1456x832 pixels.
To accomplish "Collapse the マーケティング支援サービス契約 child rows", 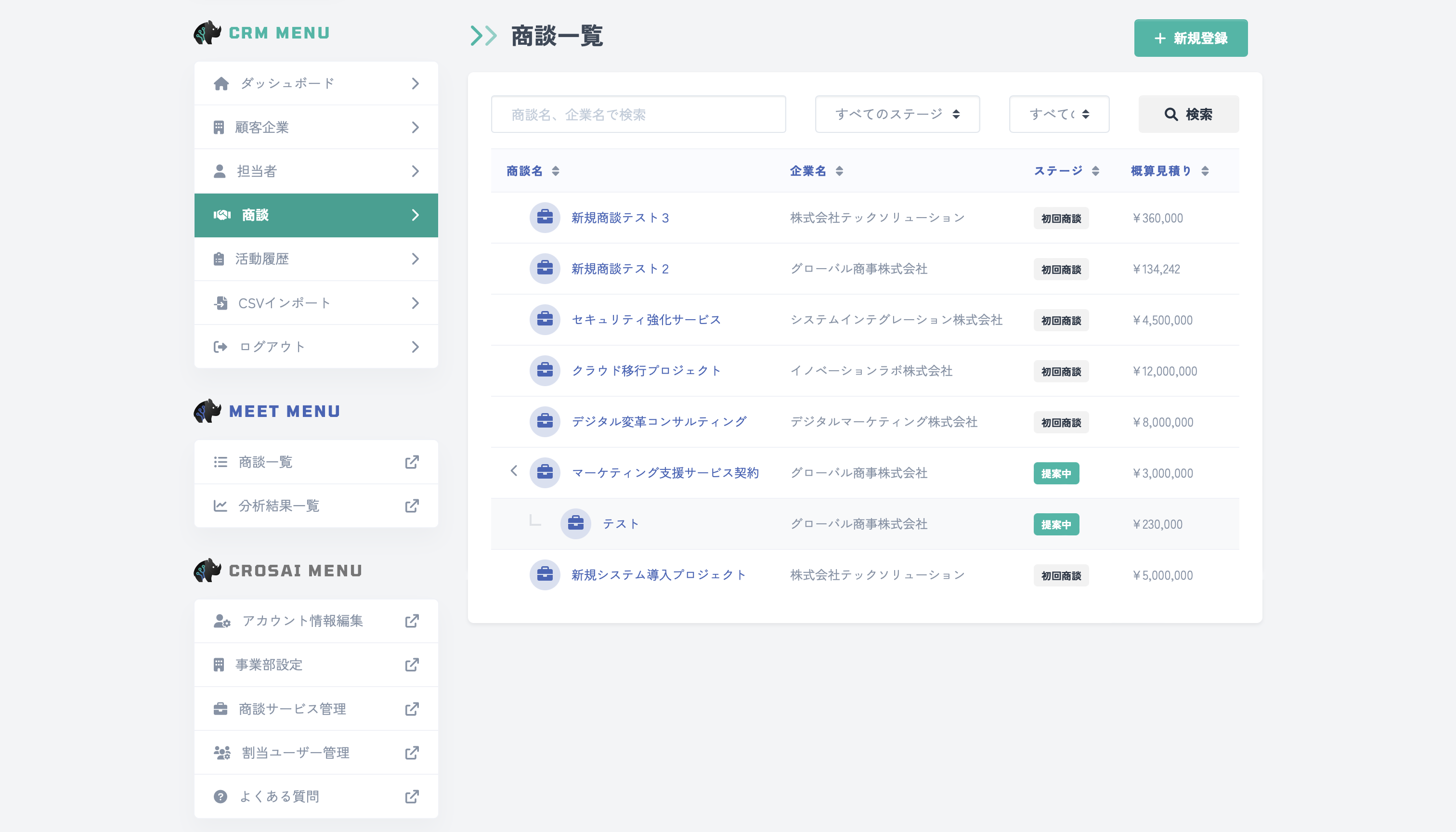I will [x=514, y=471].
